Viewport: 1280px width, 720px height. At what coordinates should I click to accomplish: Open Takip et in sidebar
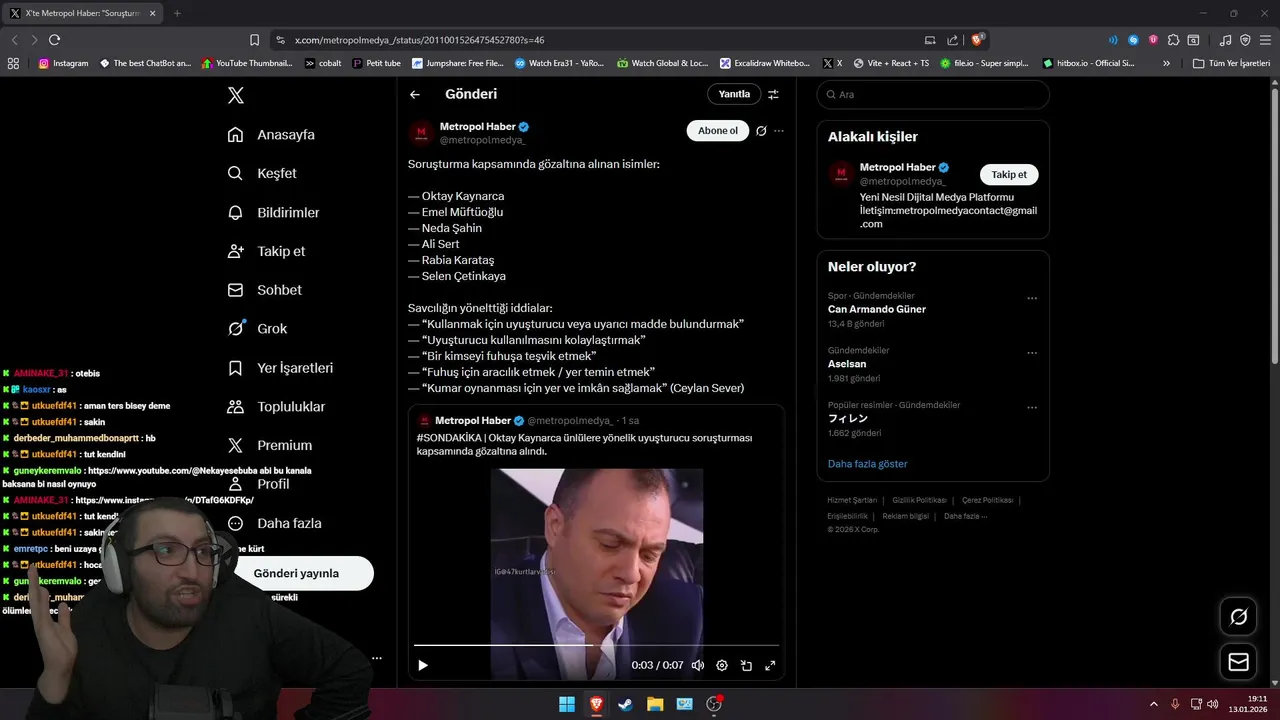[266, 251]
